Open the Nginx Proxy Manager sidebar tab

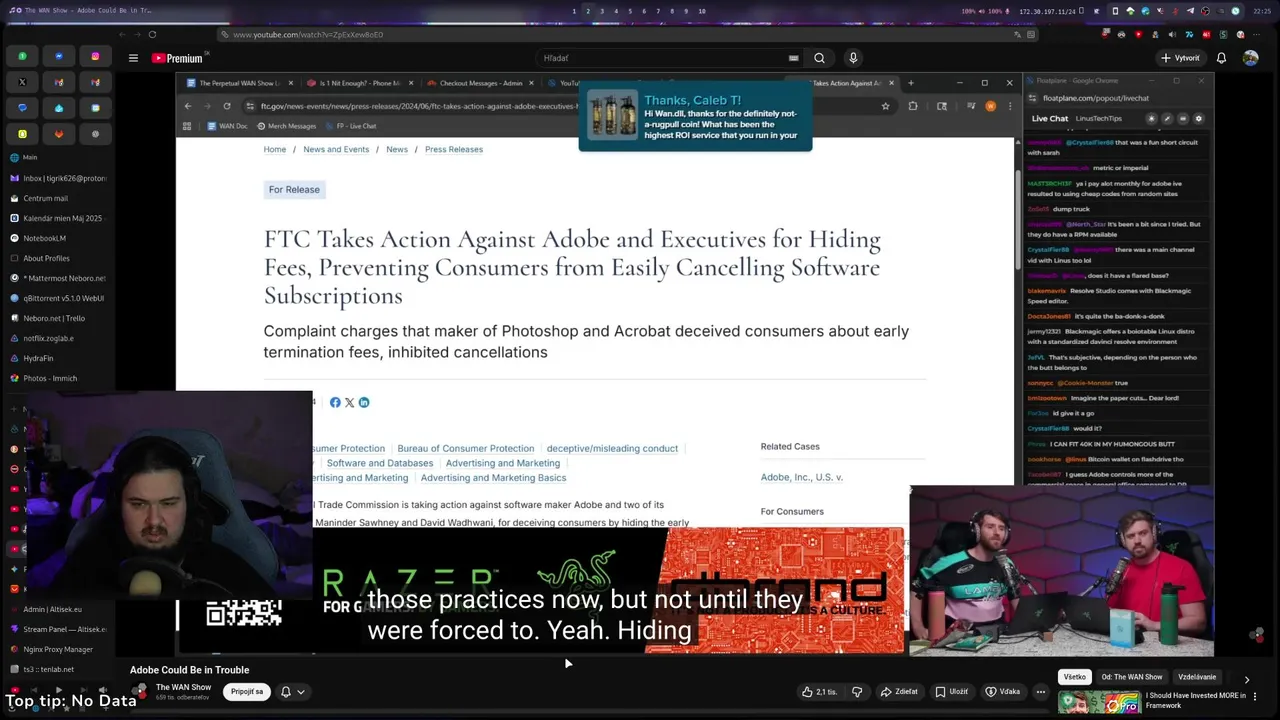[58, 649]
